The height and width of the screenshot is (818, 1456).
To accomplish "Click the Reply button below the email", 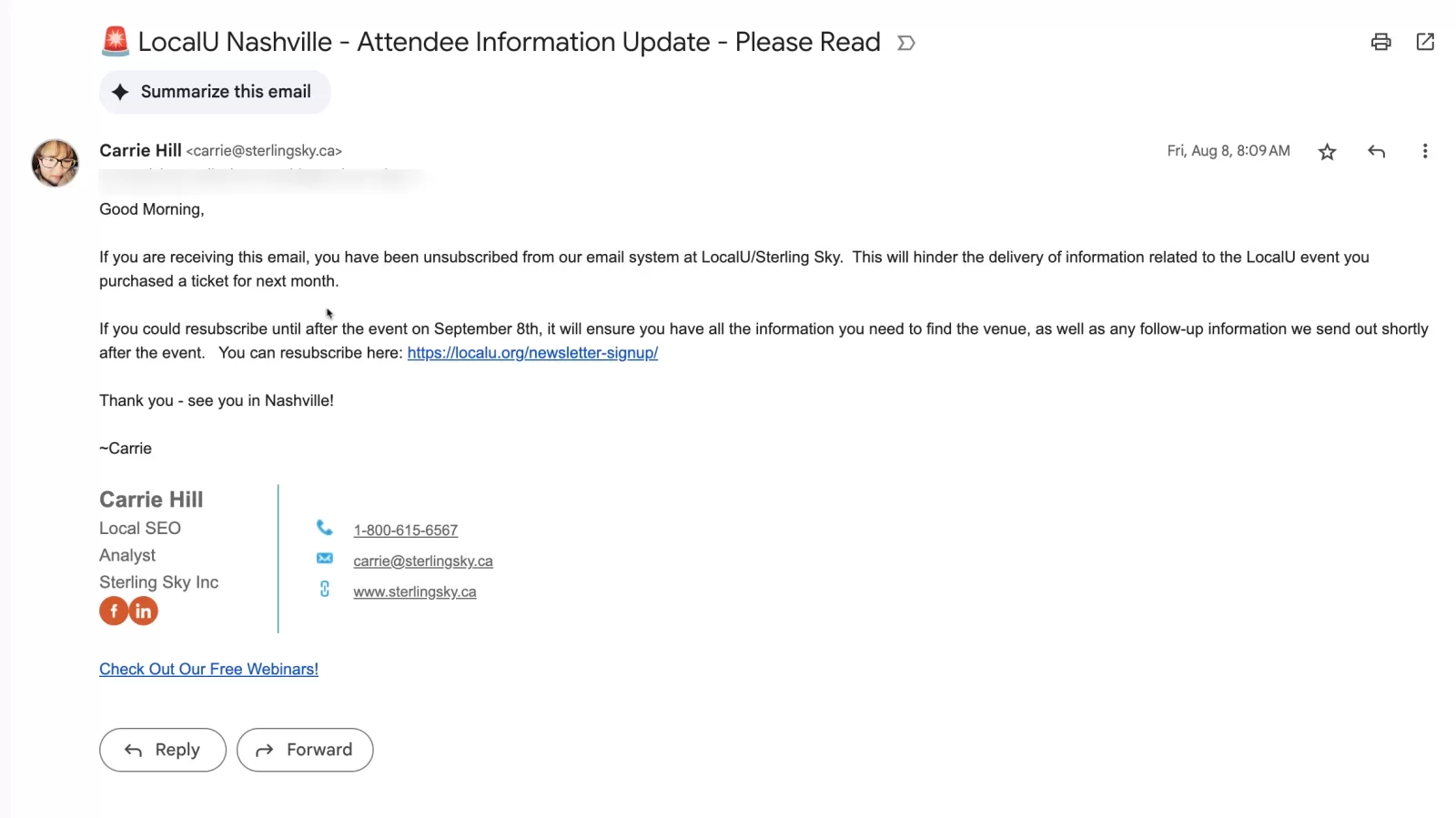I will coord(162,750).
